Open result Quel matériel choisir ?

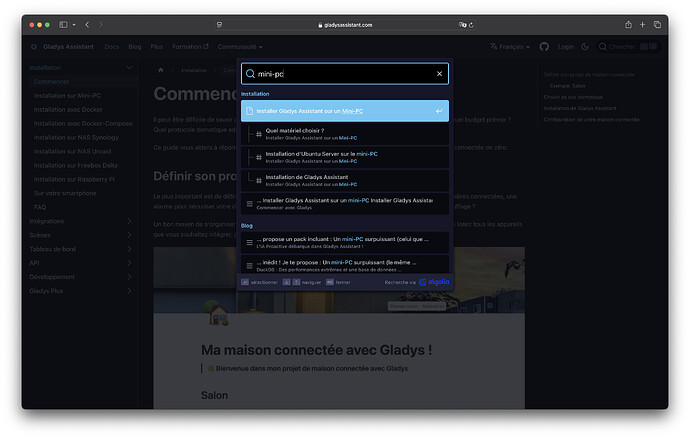coord(345,134)
